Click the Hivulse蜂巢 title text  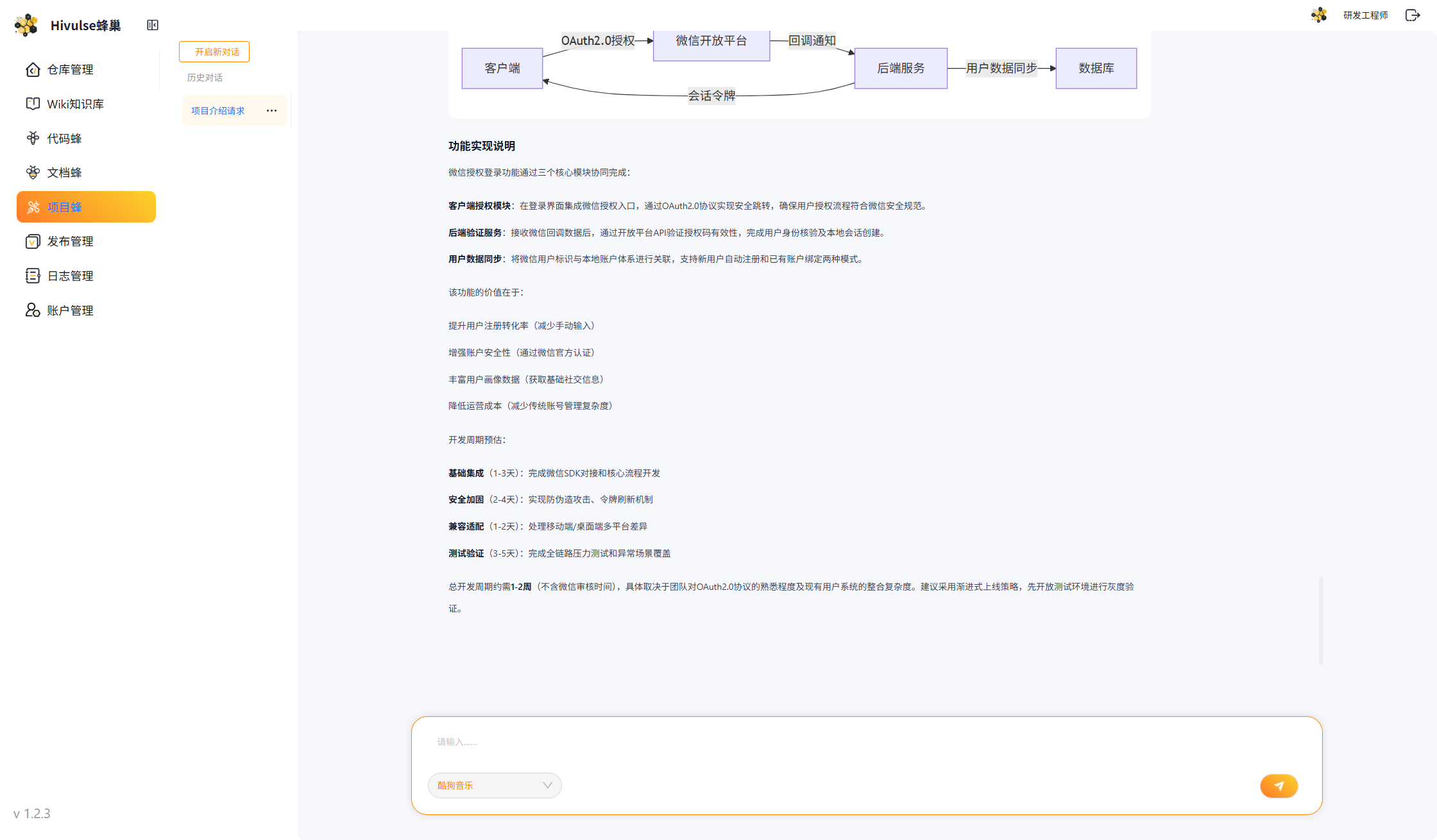coord(85,25)
